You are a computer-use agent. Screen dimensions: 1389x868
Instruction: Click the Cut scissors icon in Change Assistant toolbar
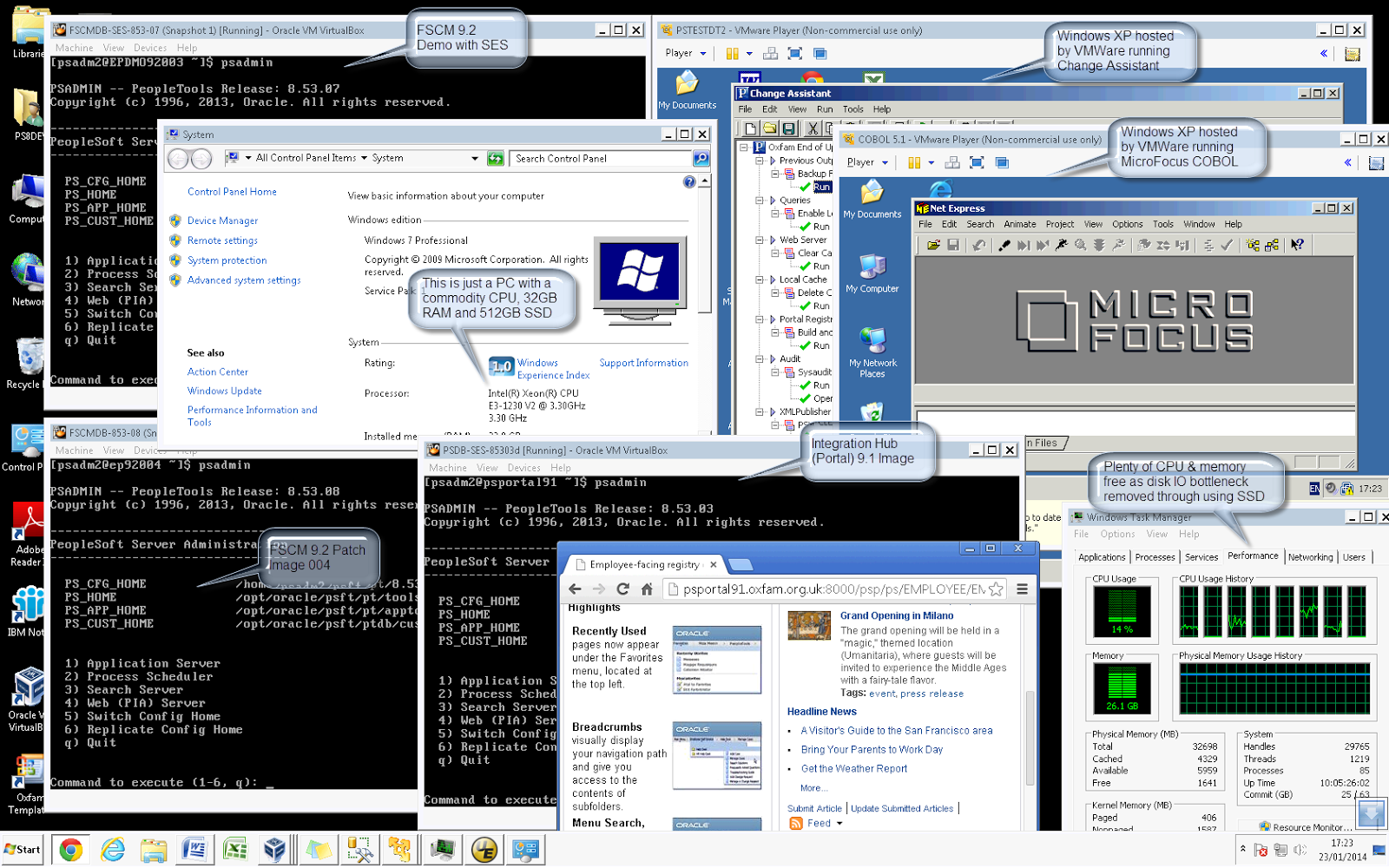[x=813, y=128]
